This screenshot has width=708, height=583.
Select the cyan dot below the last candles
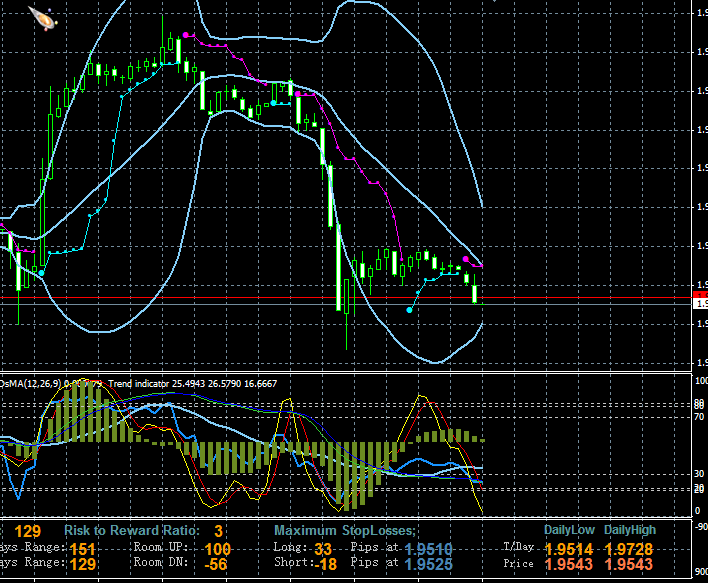tap(409, 311)
